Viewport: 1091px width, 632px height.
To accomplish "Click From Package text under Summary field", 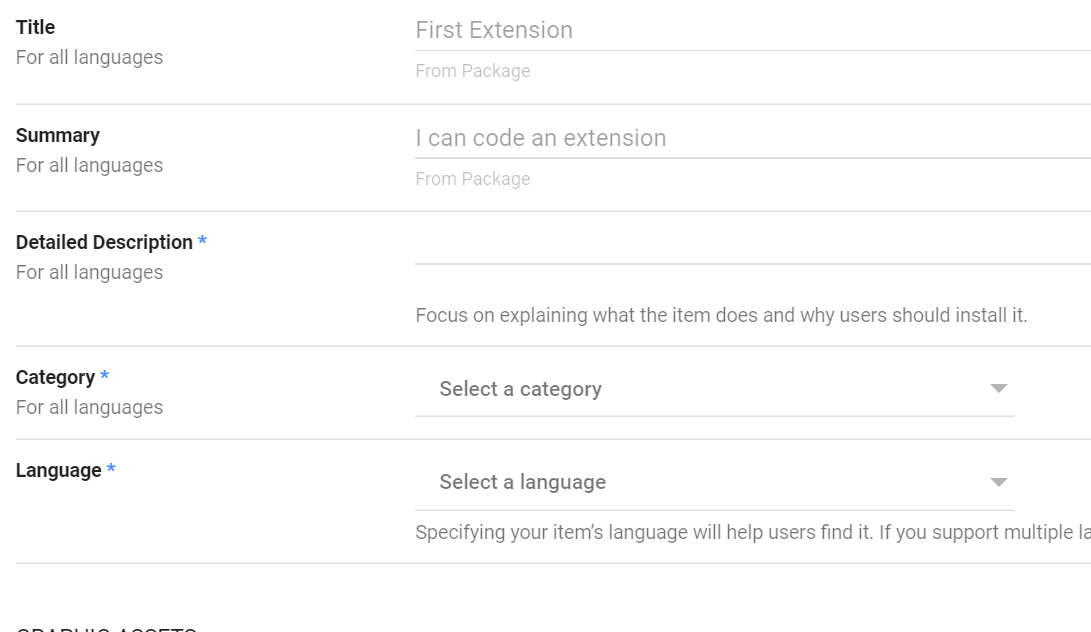I will tap(473, 179).
